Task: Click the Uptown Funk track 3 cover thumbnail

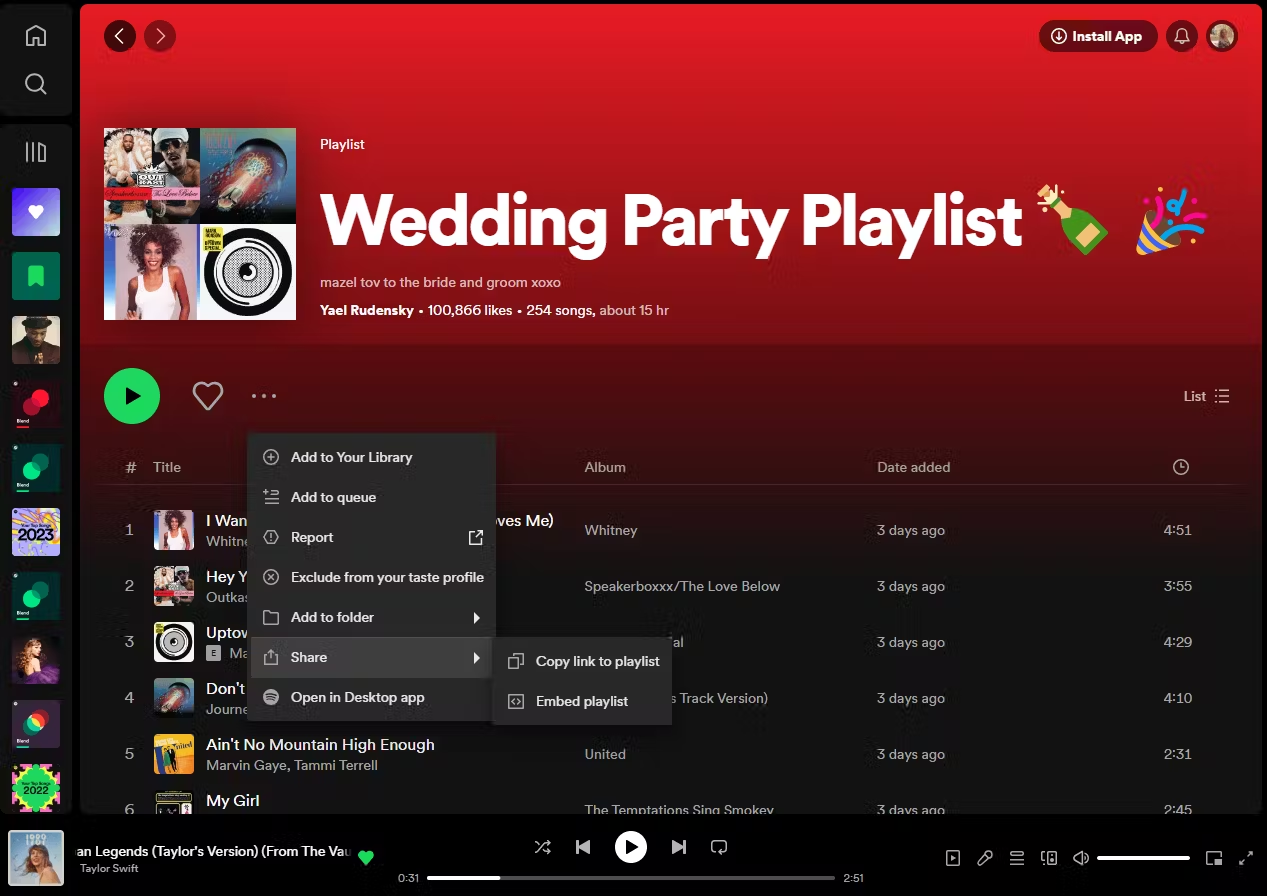Action: (x=174, y=642)
